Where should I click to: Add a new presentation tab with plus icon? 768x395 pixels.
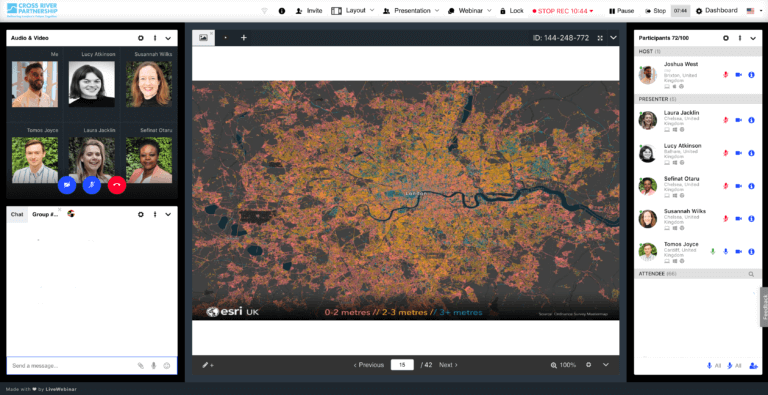243,38
